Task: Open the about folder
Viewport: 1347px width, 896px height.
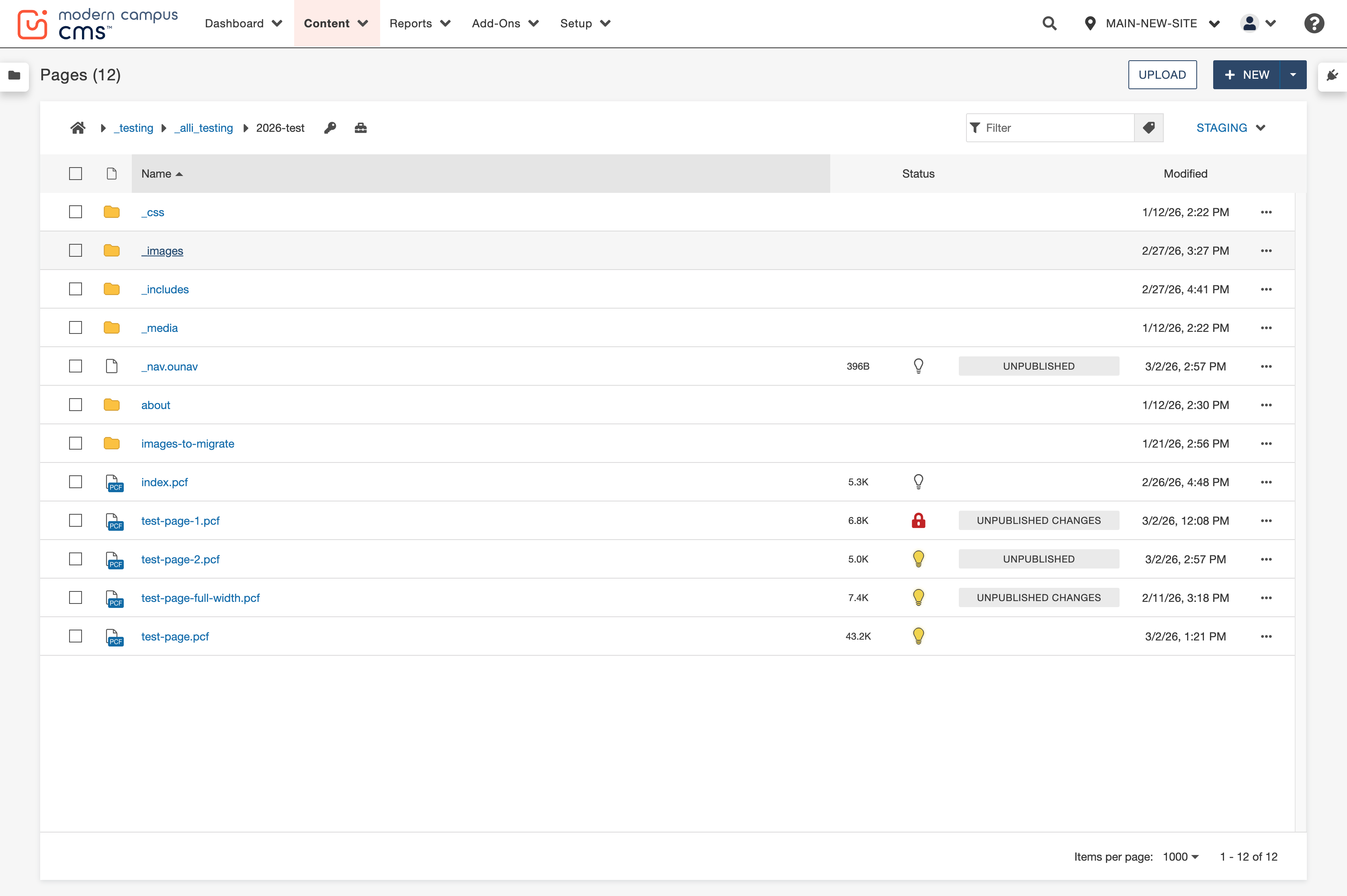Action: tap(156, 405)
